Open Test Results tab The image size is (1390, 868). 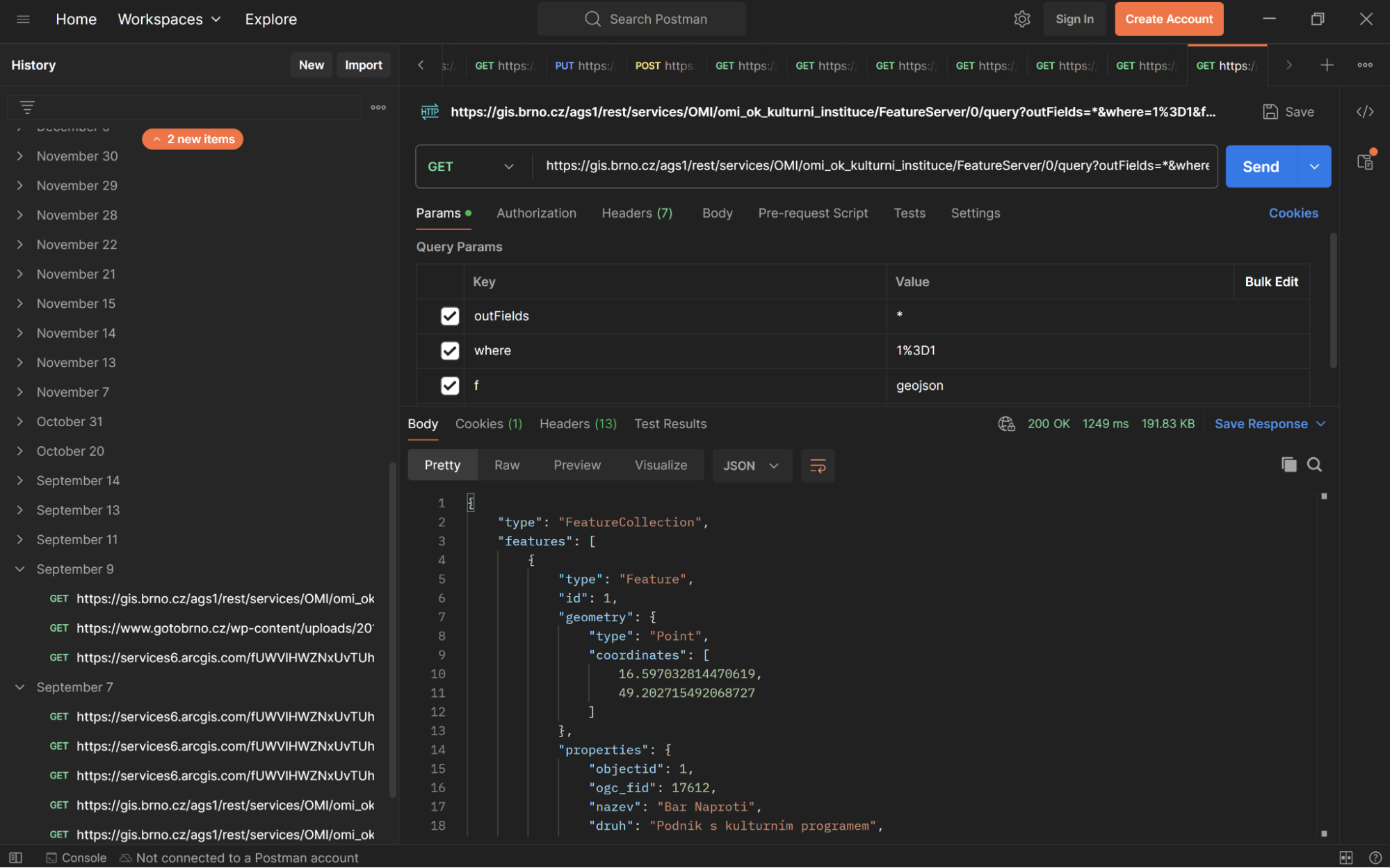point(670,423)
